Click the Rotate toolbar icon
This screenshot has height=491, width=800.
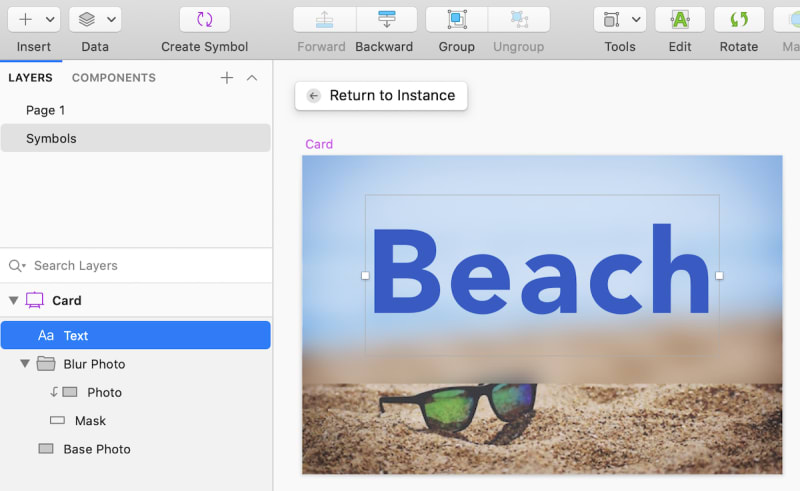[739, 19]
